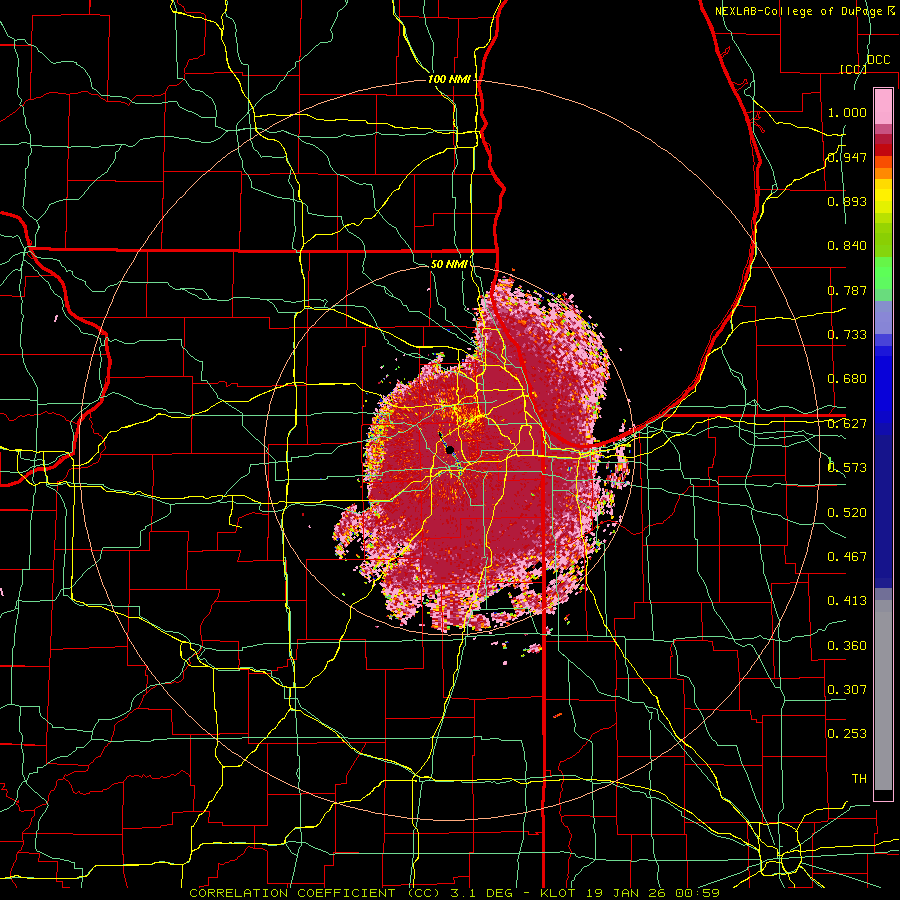Select the 0.253 scale label

pos(847,734)
